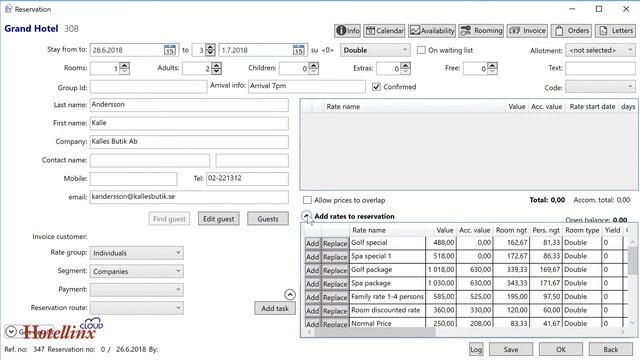The image size is (640, 360).
Task: Open calendar picker for departure date
Action: pos(299,50)
